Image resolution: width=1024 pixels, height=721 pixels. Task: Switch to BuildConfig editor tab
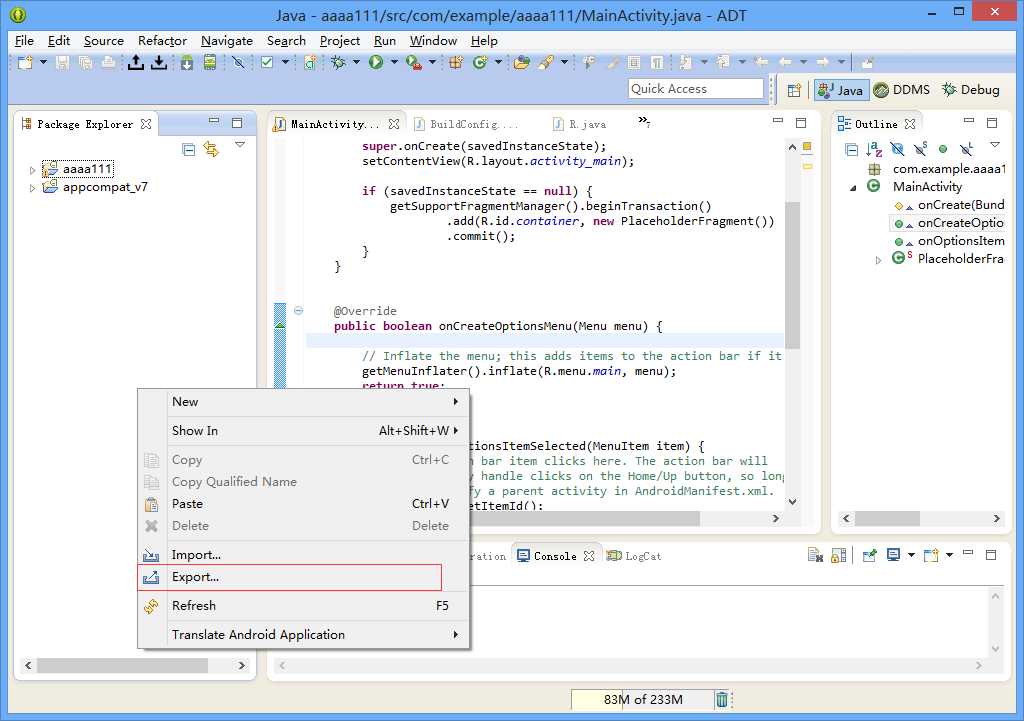coord(468,124)
